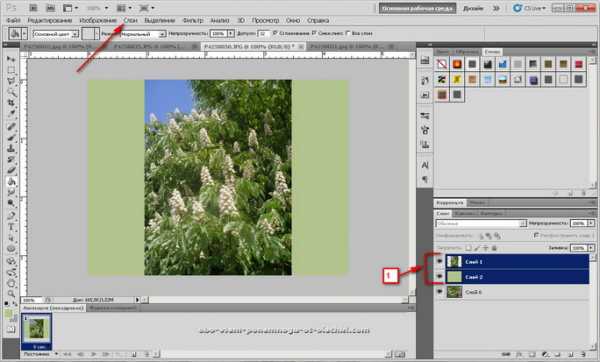Open the Слои menu in menu bar

[130, 20]
